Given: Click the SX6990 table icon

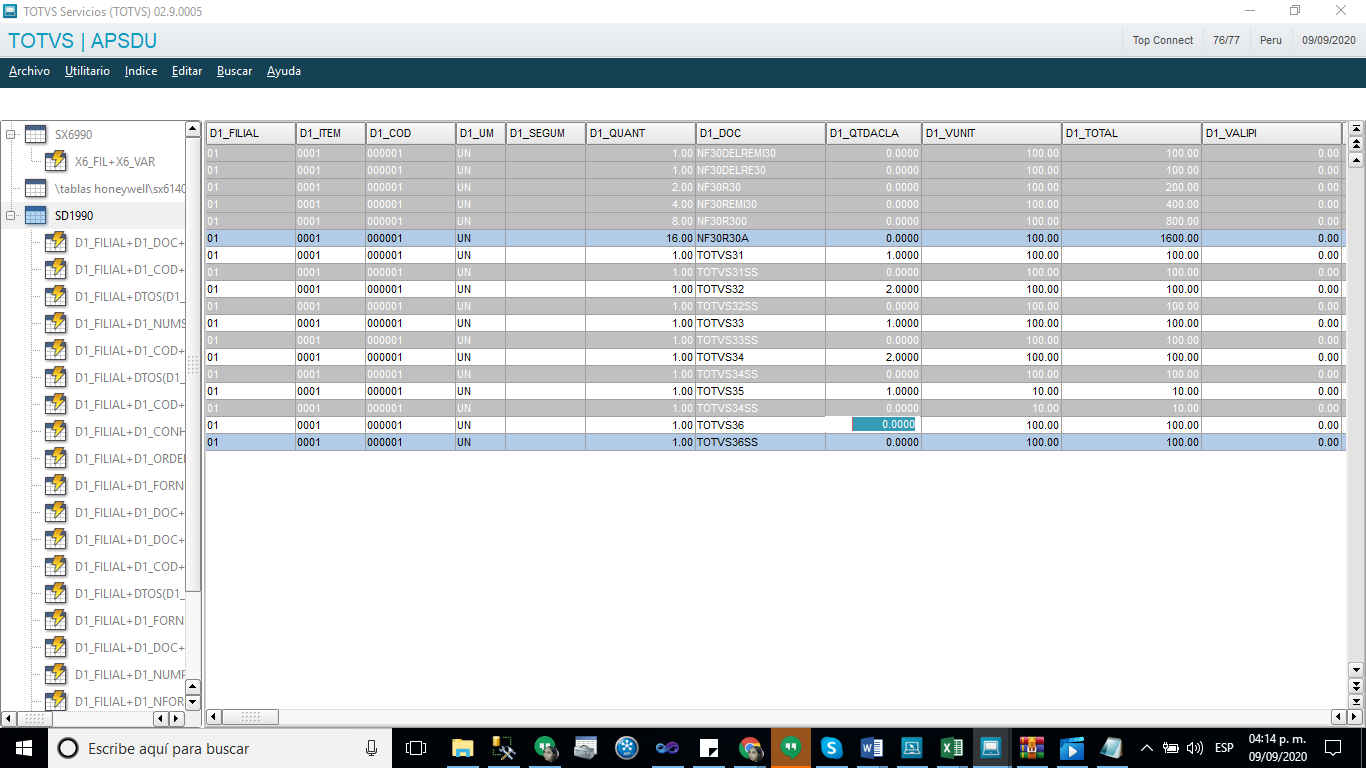Looking at the screenshot, I should point(35,135).
